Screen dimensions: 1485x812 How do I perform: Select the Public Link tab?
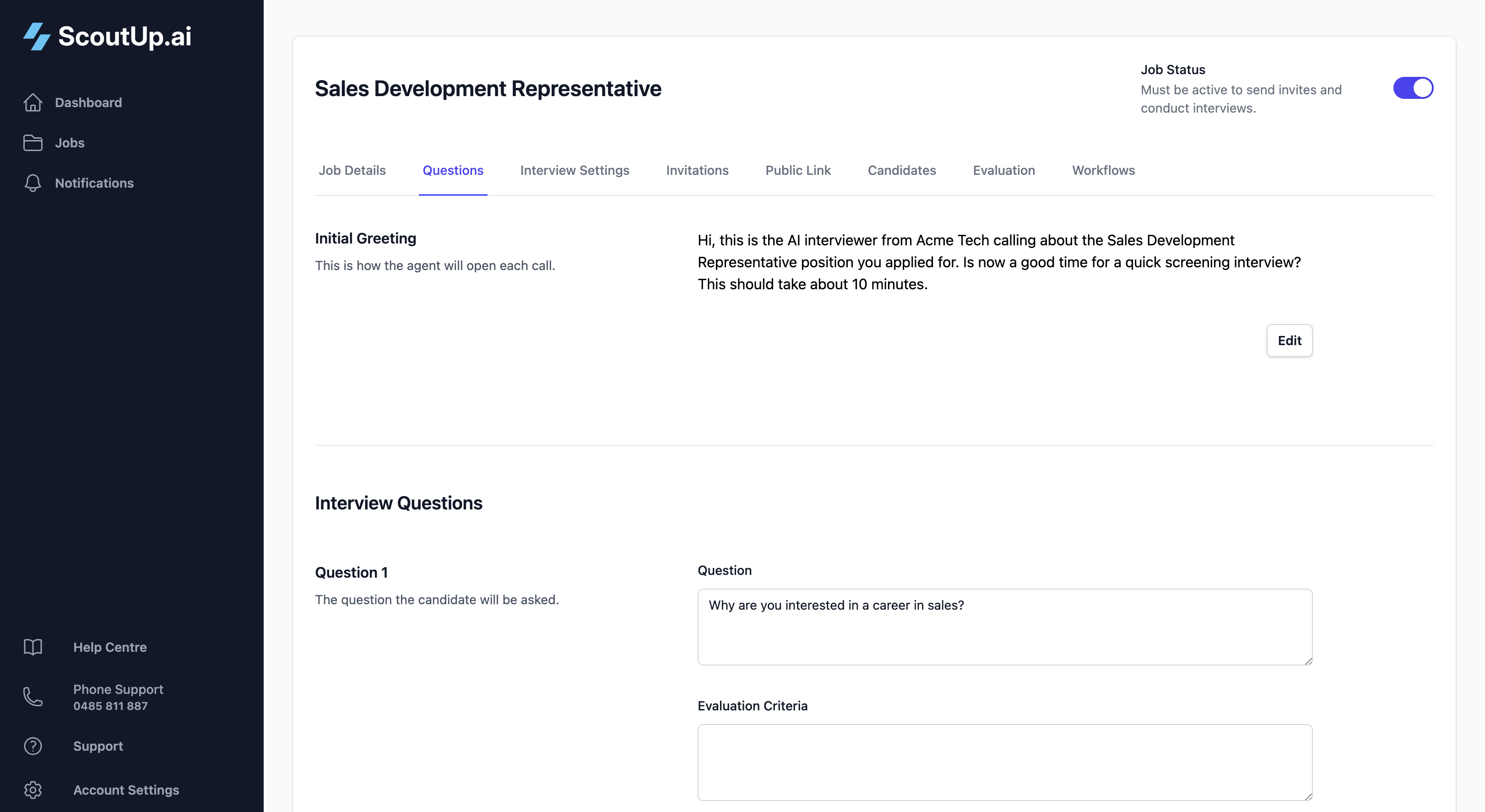[x=798, y=171]
